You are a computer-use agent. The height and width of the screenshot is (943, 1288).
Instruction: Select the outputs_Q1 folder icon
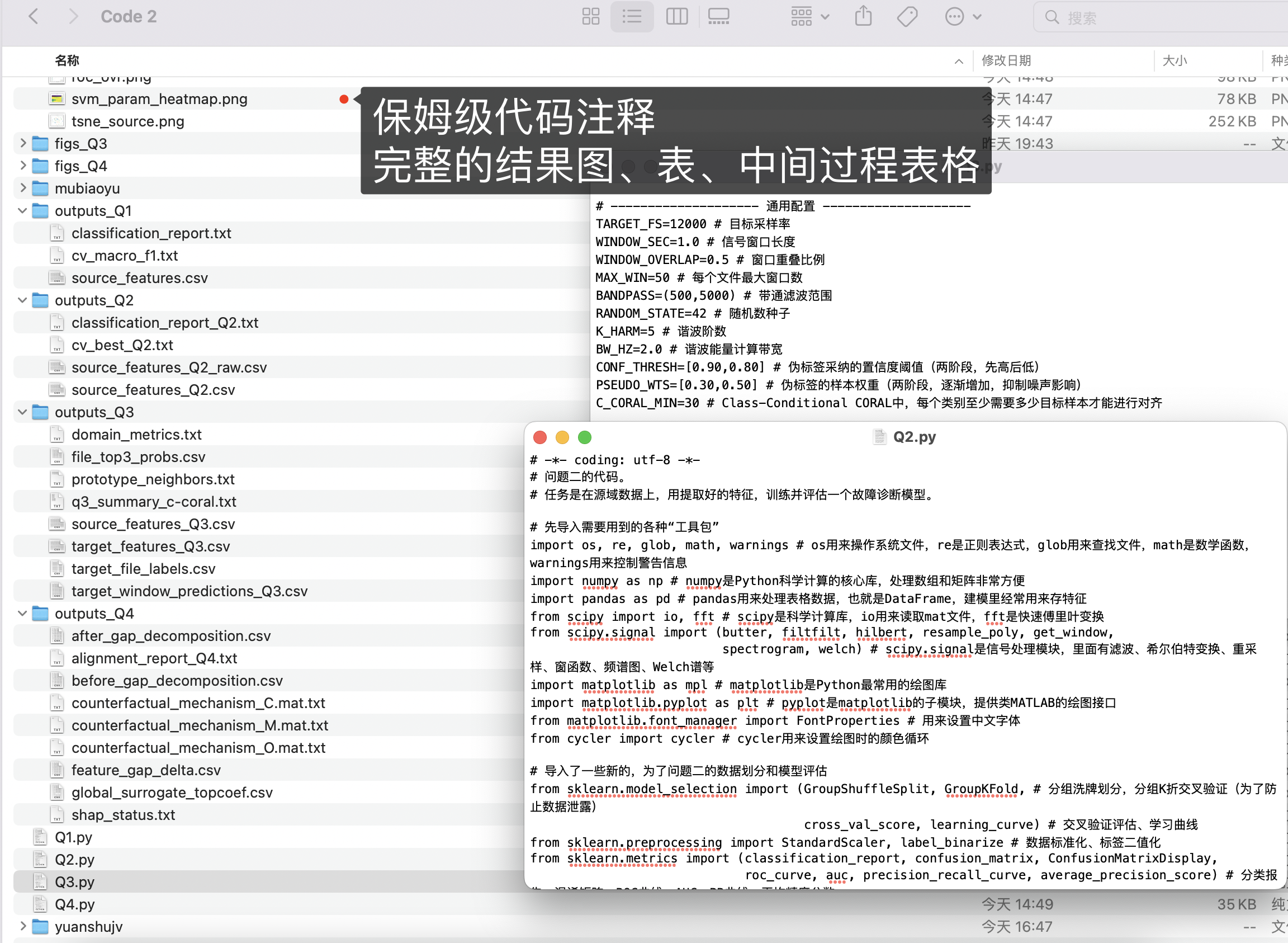40,211
